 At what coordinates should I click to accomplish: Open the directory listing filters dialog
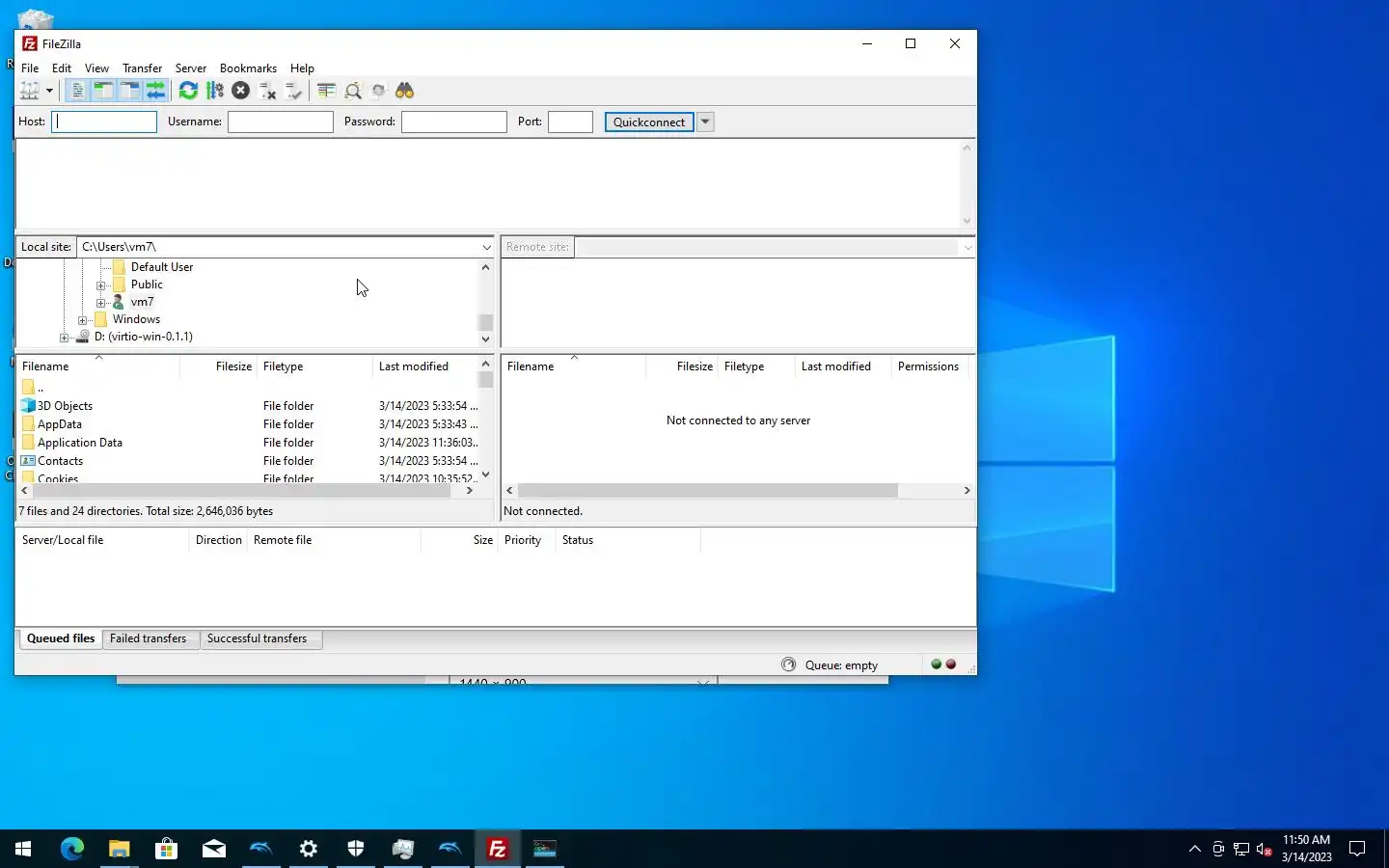coord(327,91)
